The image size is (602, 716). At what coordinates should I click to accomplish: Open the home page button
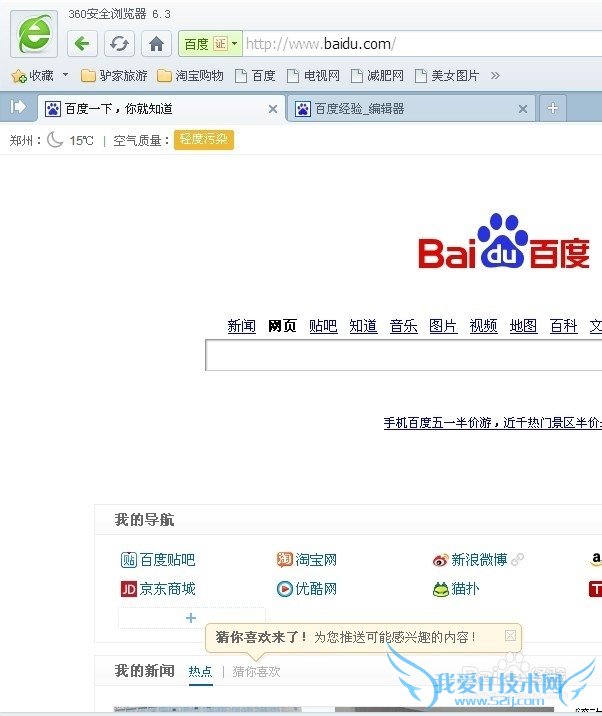pos(156,44)
